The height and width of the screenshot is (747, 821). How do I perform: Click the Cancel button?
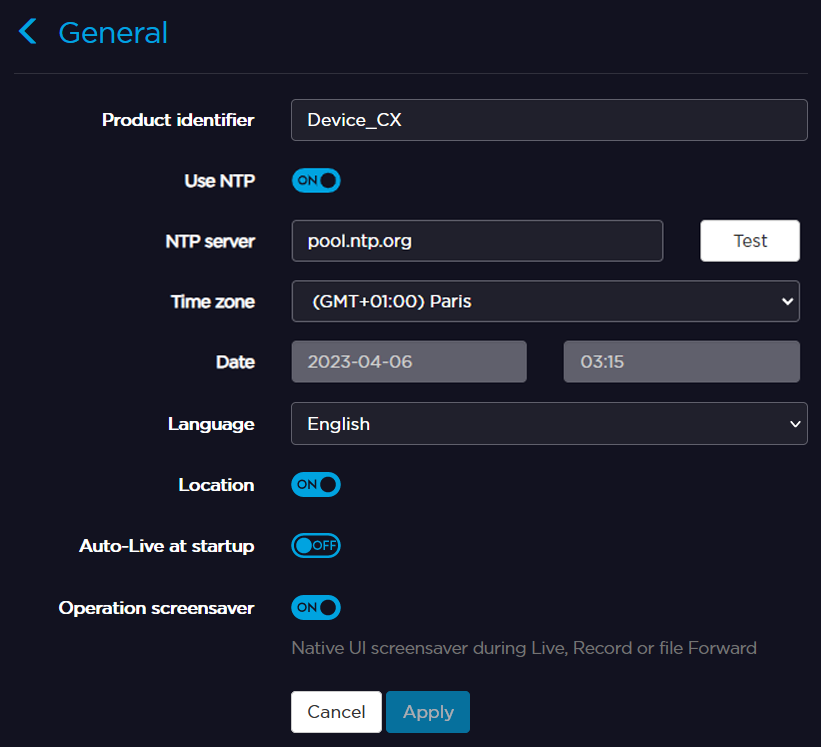coord(336,712)
